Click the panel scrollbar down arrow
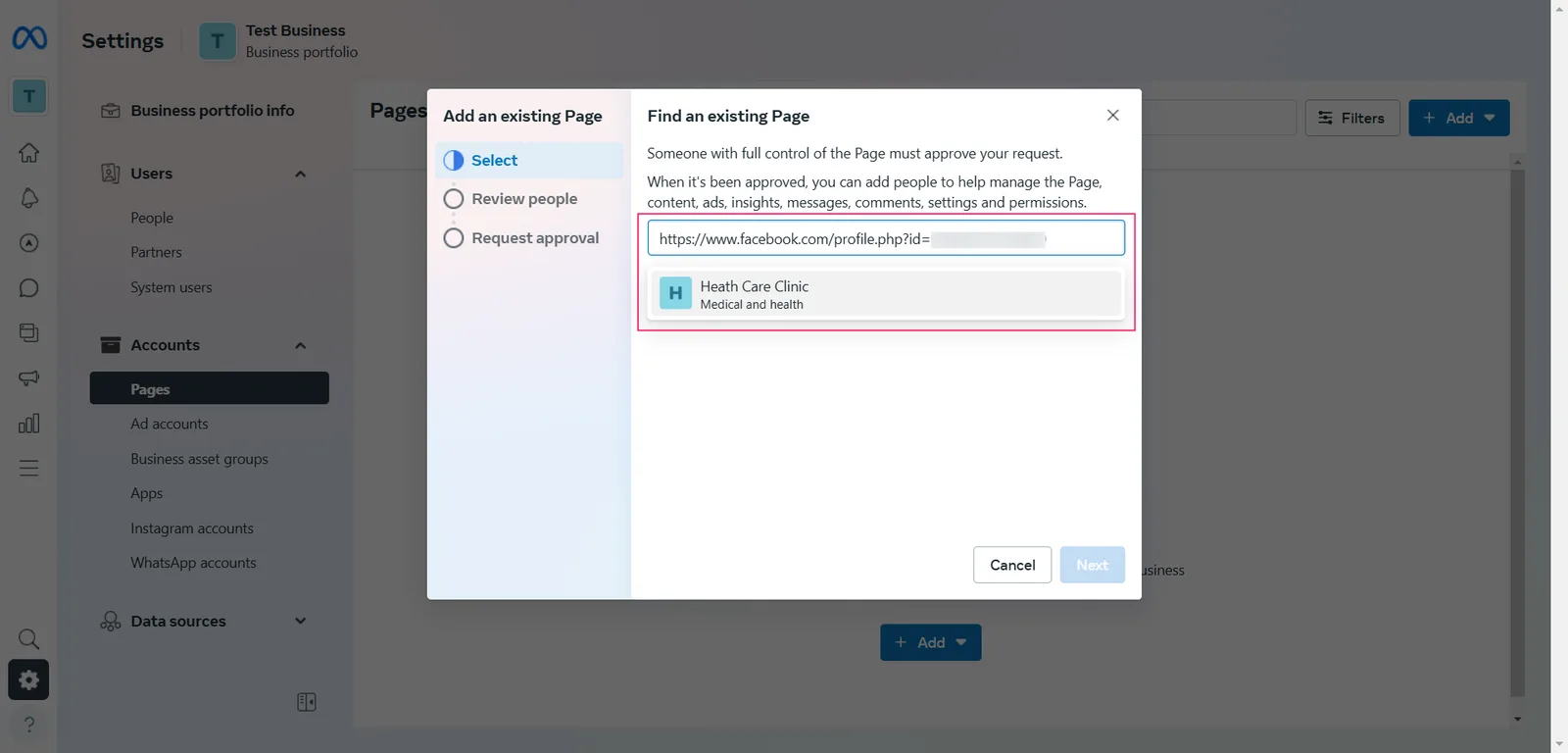The height and width of the screenshot is (753, 1568). (x=1517, y=719)
